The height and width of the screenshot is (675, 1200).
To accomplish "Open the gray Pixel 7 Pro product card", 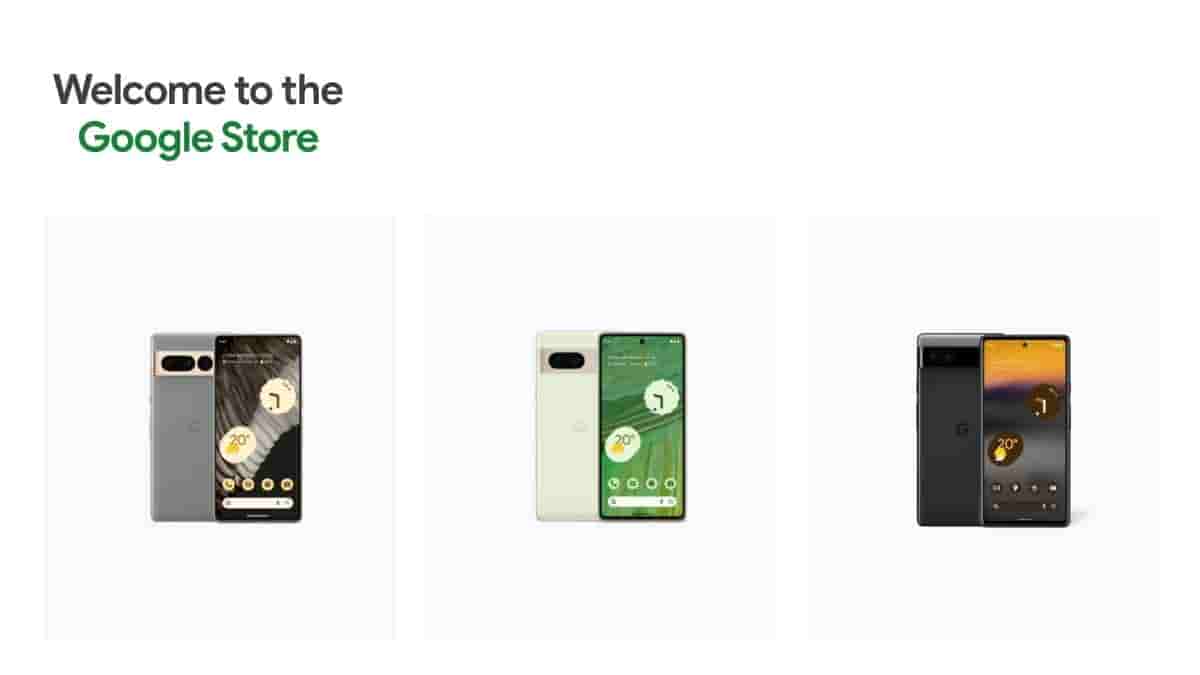I will coord(220,428).
